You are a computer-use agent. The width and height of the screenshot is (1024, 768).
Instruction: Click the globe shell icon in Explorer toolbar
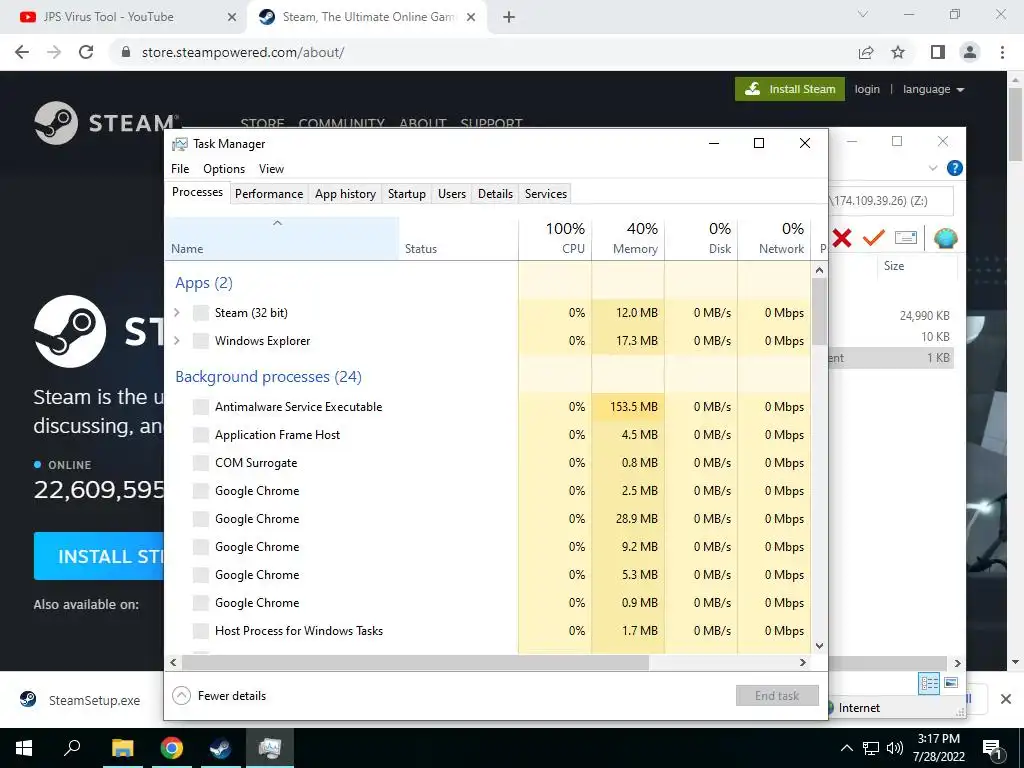point(945,238)
